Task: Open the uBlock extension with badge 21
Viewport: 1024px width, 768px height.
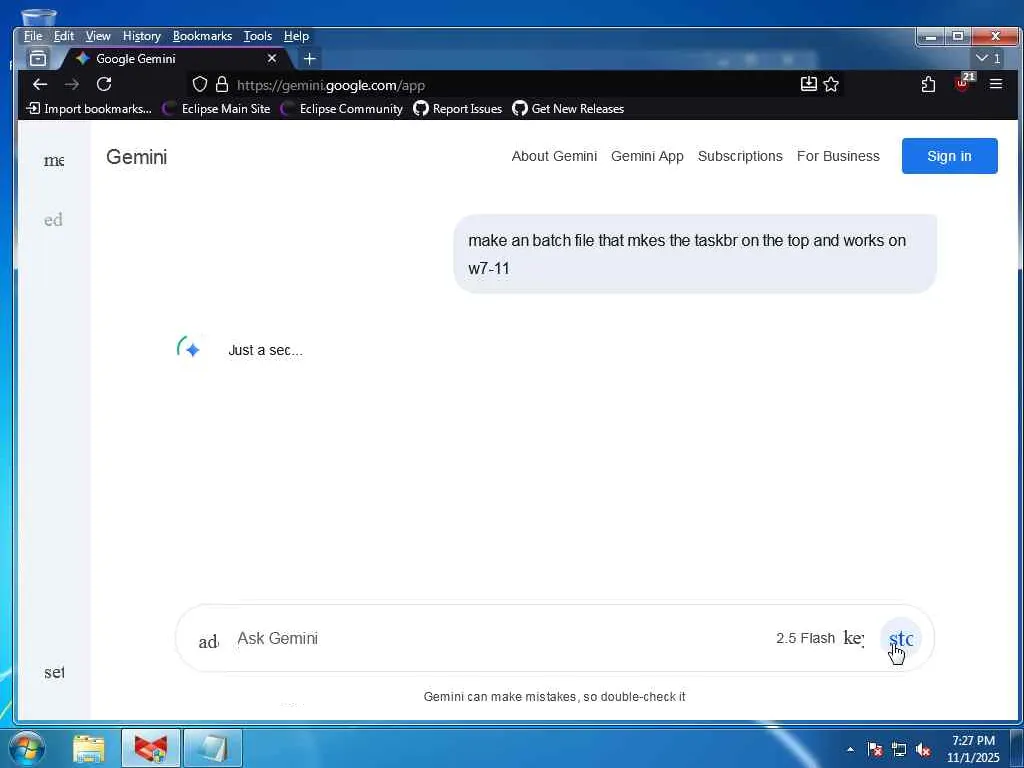Action: point(963,82)
